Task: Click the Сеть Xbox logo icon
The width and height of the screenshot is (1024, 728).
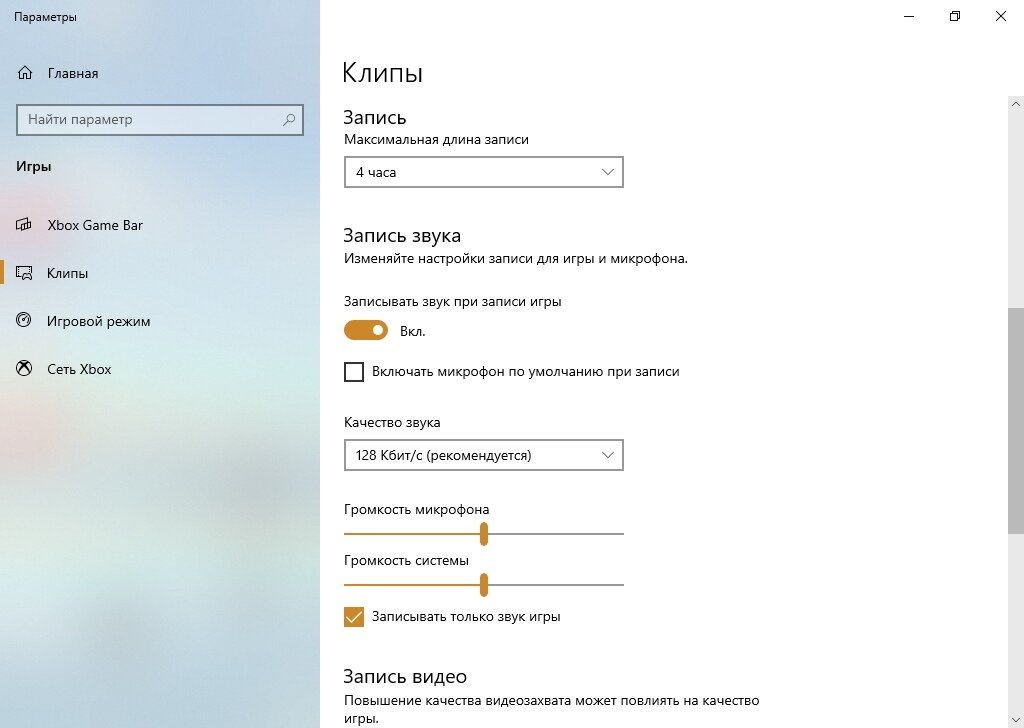Action: tap(24, 369)
